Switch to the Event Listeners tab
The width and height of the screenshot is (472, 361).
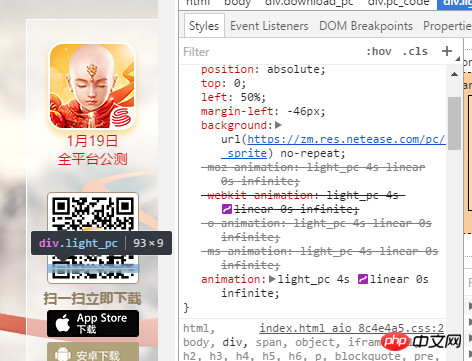click(x=269, y=26)
